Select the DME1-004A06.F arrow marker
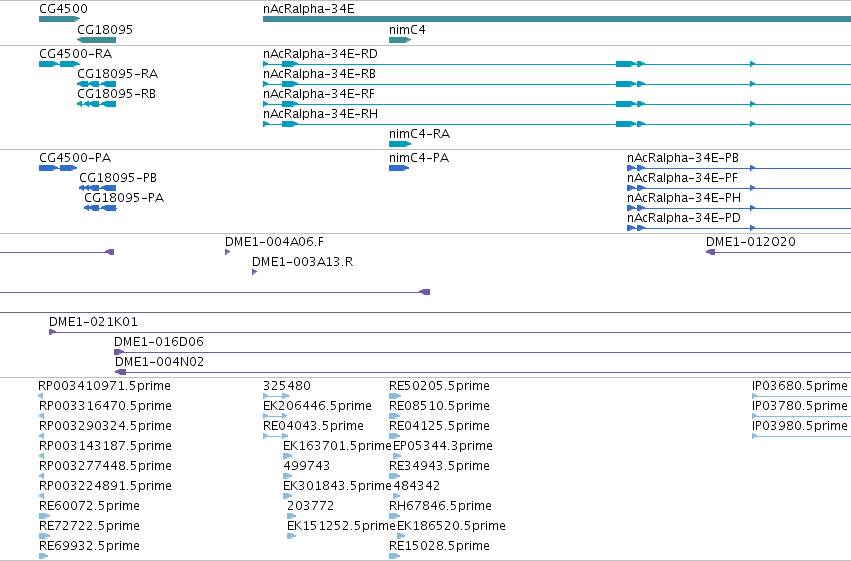Screen dimensions: 851x561 [x=227, y=252]
